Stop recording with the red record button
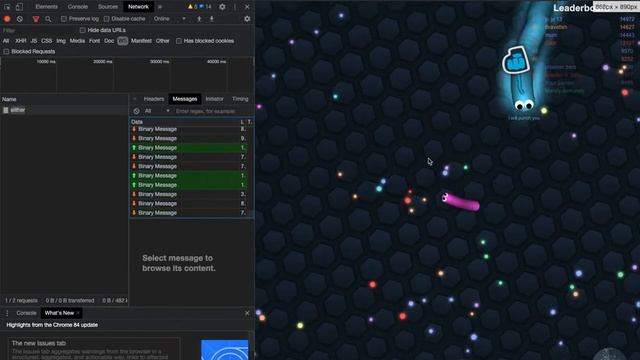640x360 pixels. tap(7, 19)
